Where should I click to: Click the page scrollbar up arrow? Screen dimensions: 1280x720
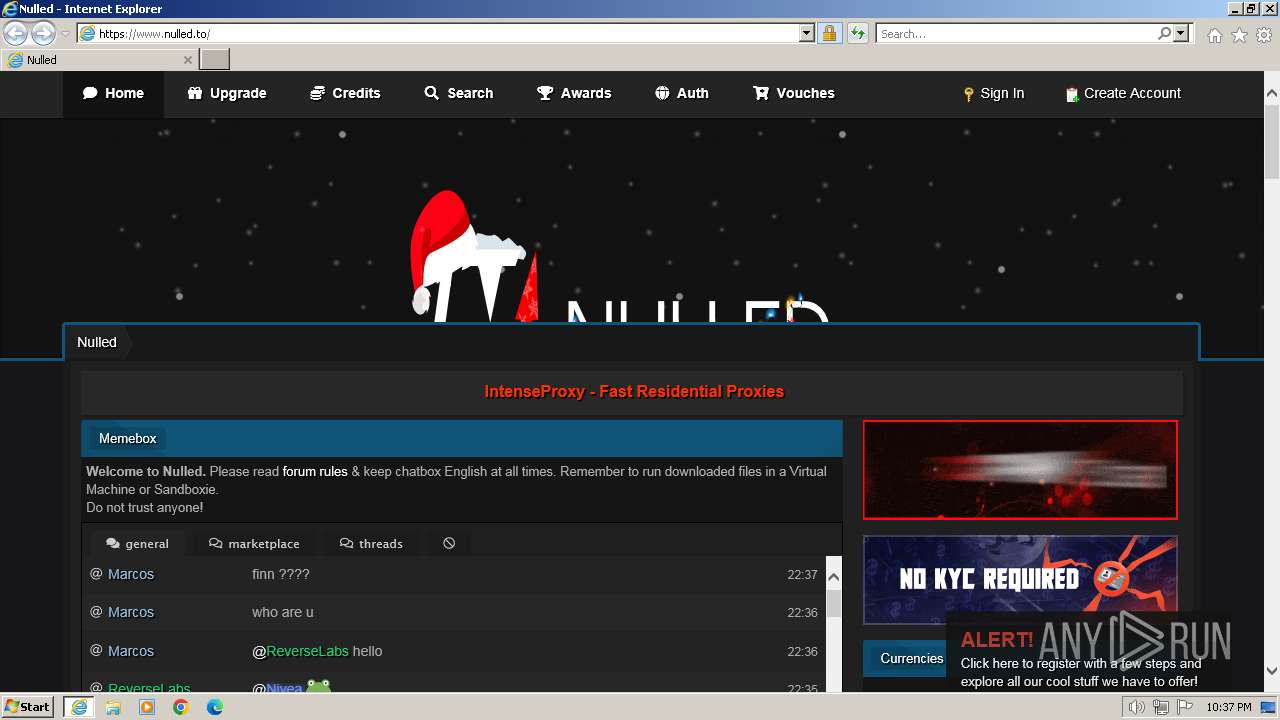point(1272,94)
